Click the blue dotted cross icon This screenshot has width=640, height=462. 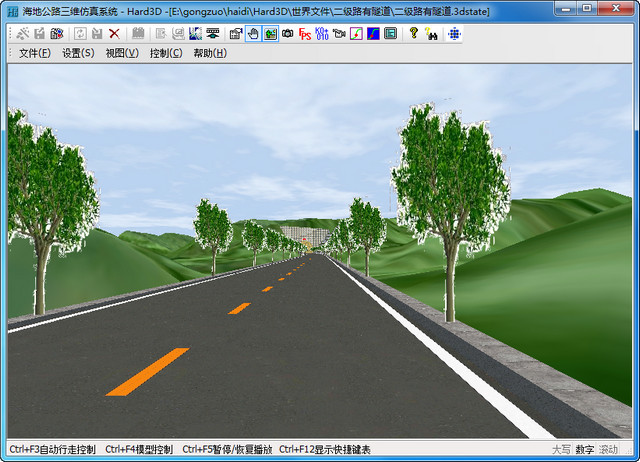pyautogui.click(x=455, y=33)
